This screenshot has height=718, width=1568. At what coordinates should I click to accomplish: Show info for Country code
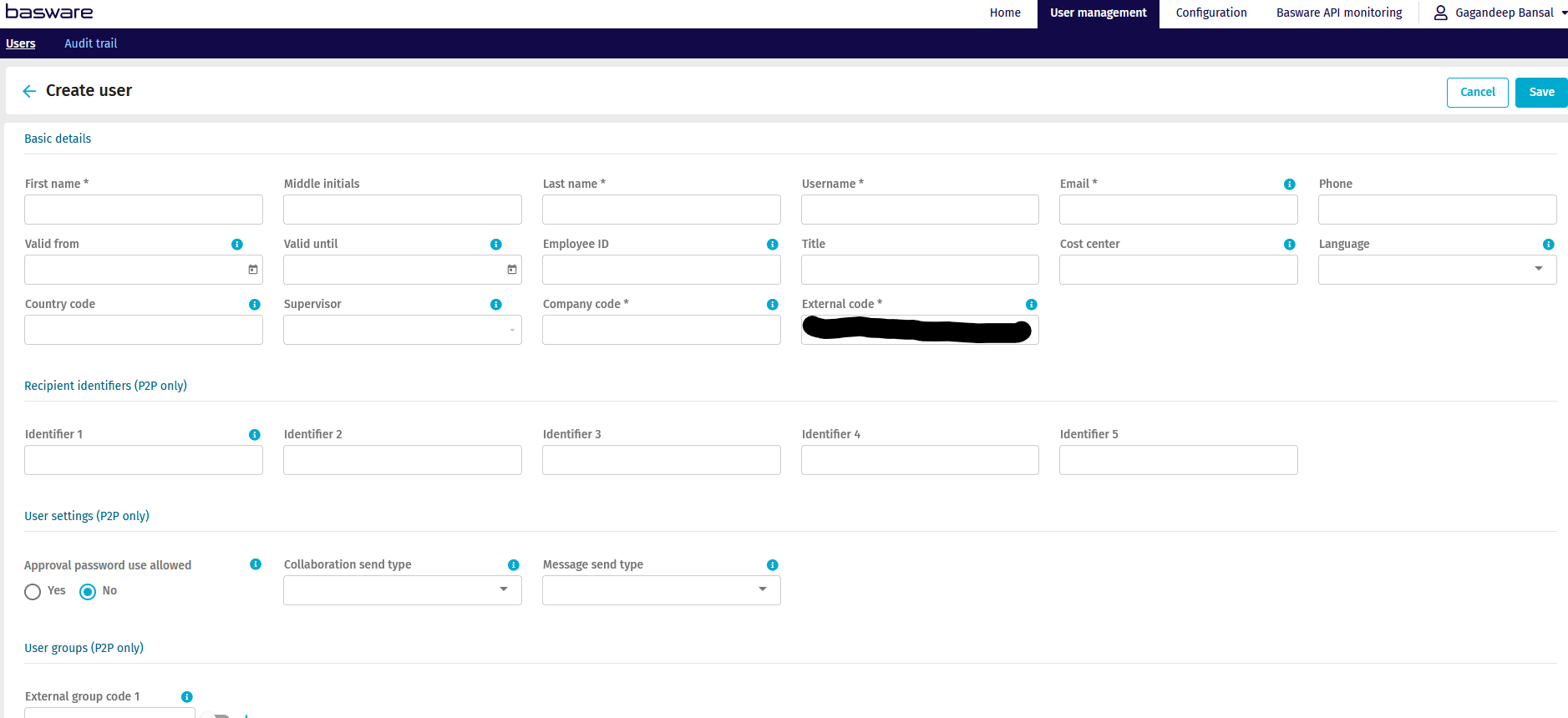(x=254, y=305)
